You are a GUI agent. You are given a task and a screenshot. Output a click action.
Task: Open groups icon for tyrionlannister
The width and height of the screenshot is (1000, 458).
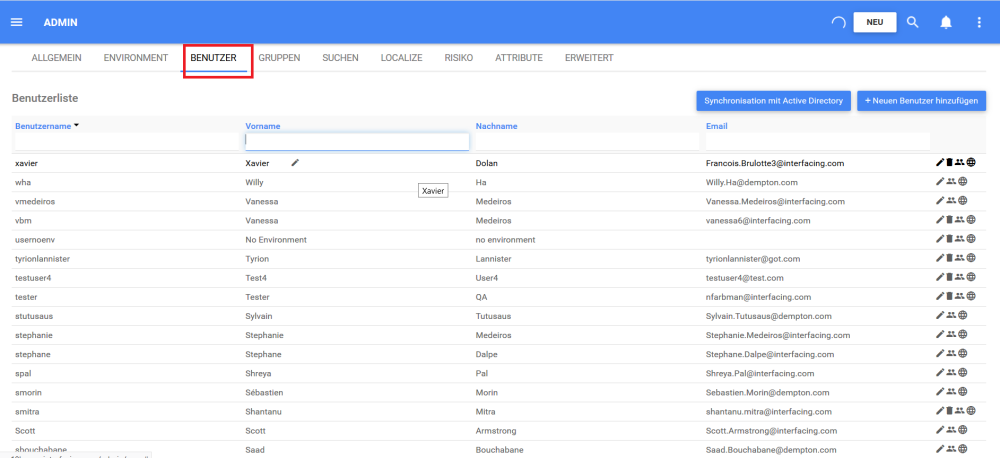pos(959,258)
